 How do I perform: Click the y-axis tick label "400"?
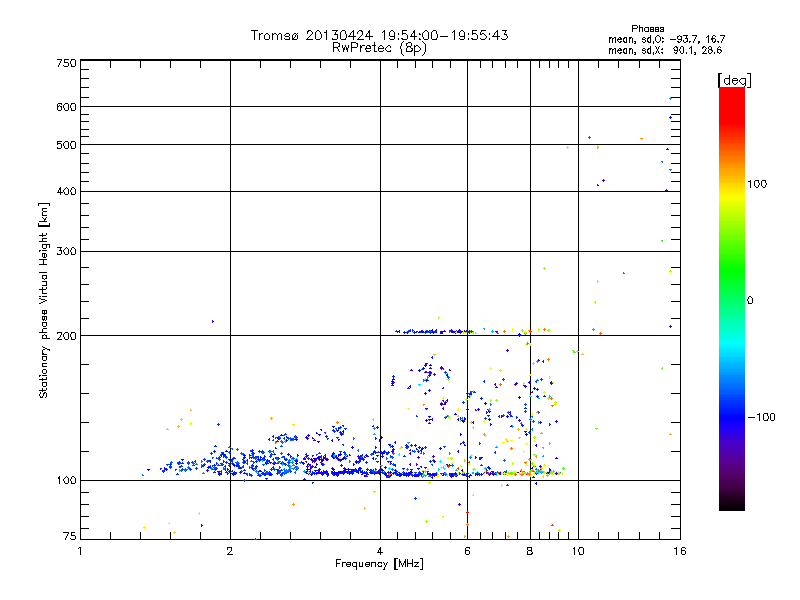tap(67, 191)
